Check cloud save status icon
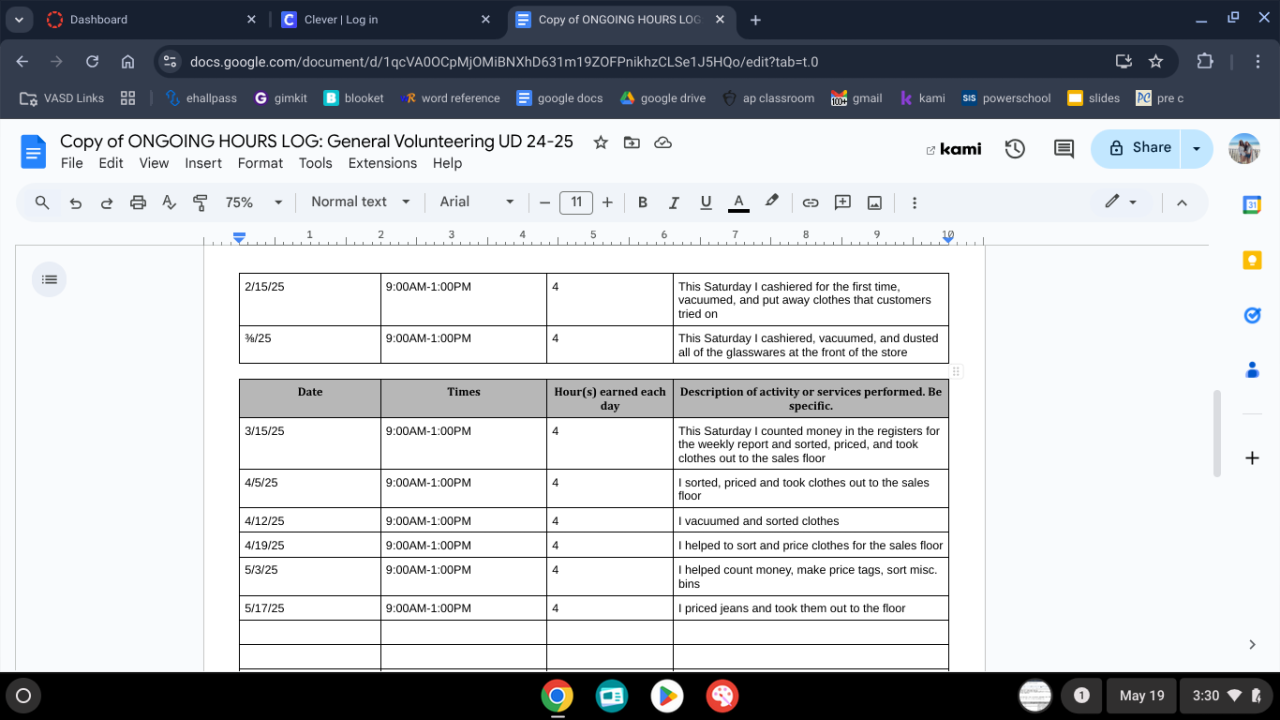This screenshot has width=1280, height=720. point(662,143)
